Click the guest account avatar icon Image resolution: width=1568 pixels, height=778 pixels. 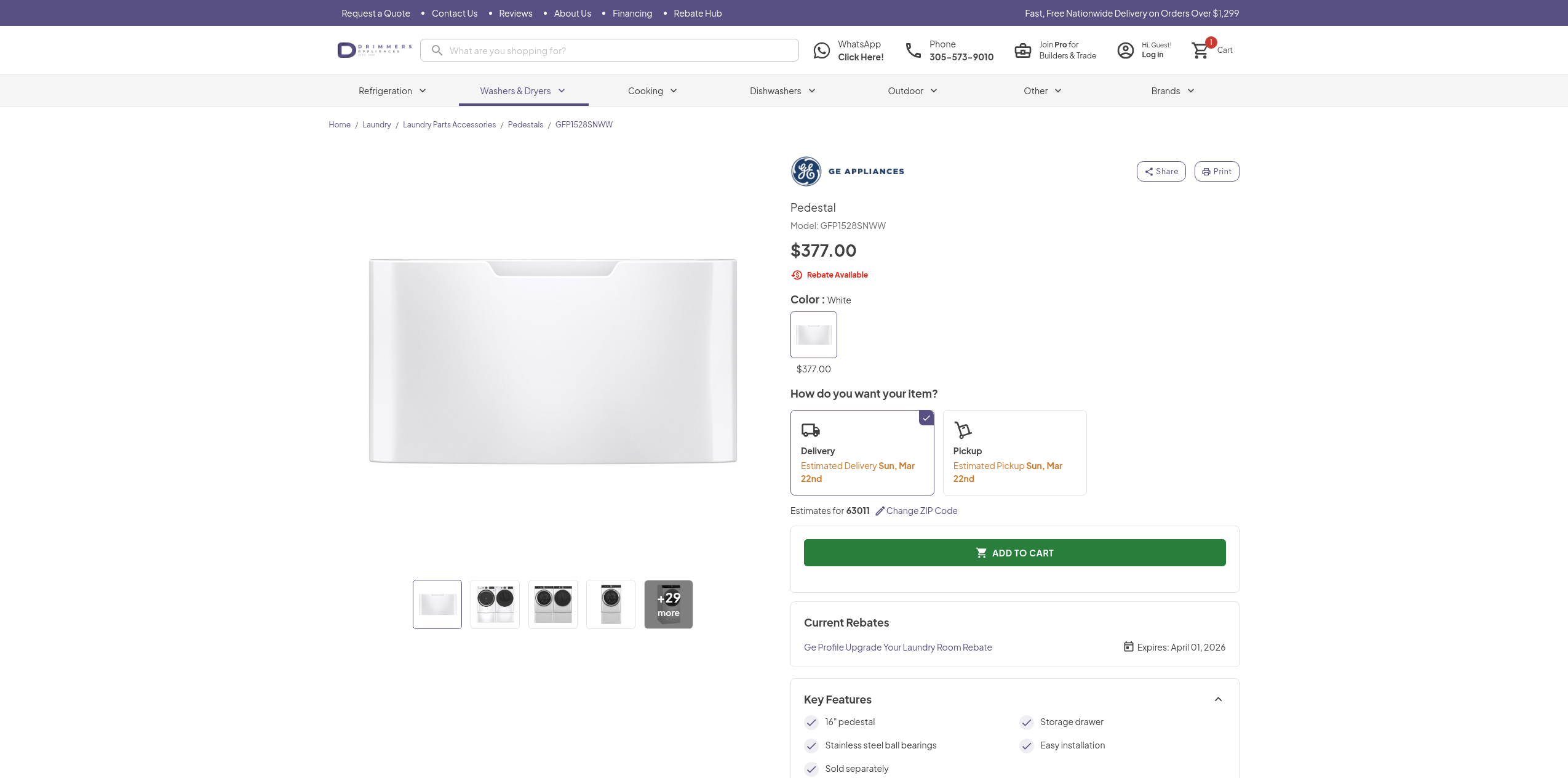tap(1125, 50)
